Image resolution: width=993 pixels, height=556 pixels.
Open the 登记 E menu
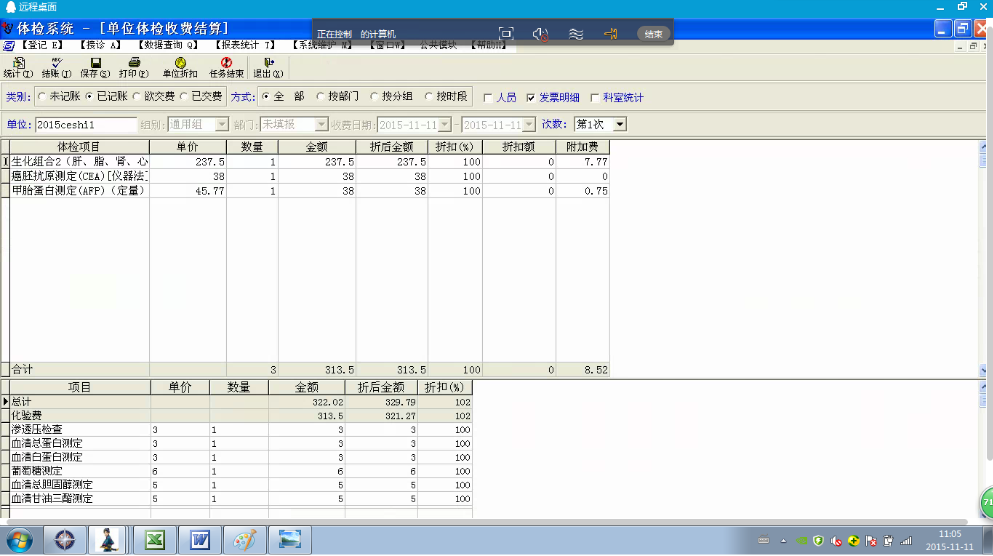(x=42, y=45)
